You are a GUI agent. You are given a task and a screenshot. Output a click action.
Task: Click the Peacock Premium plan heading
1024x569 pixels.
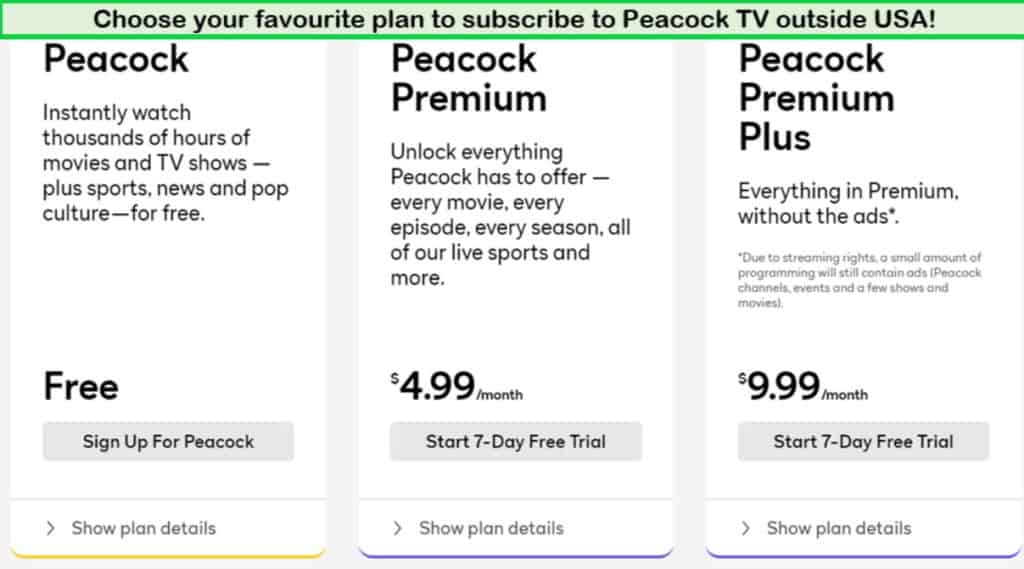tap(469, 78)
